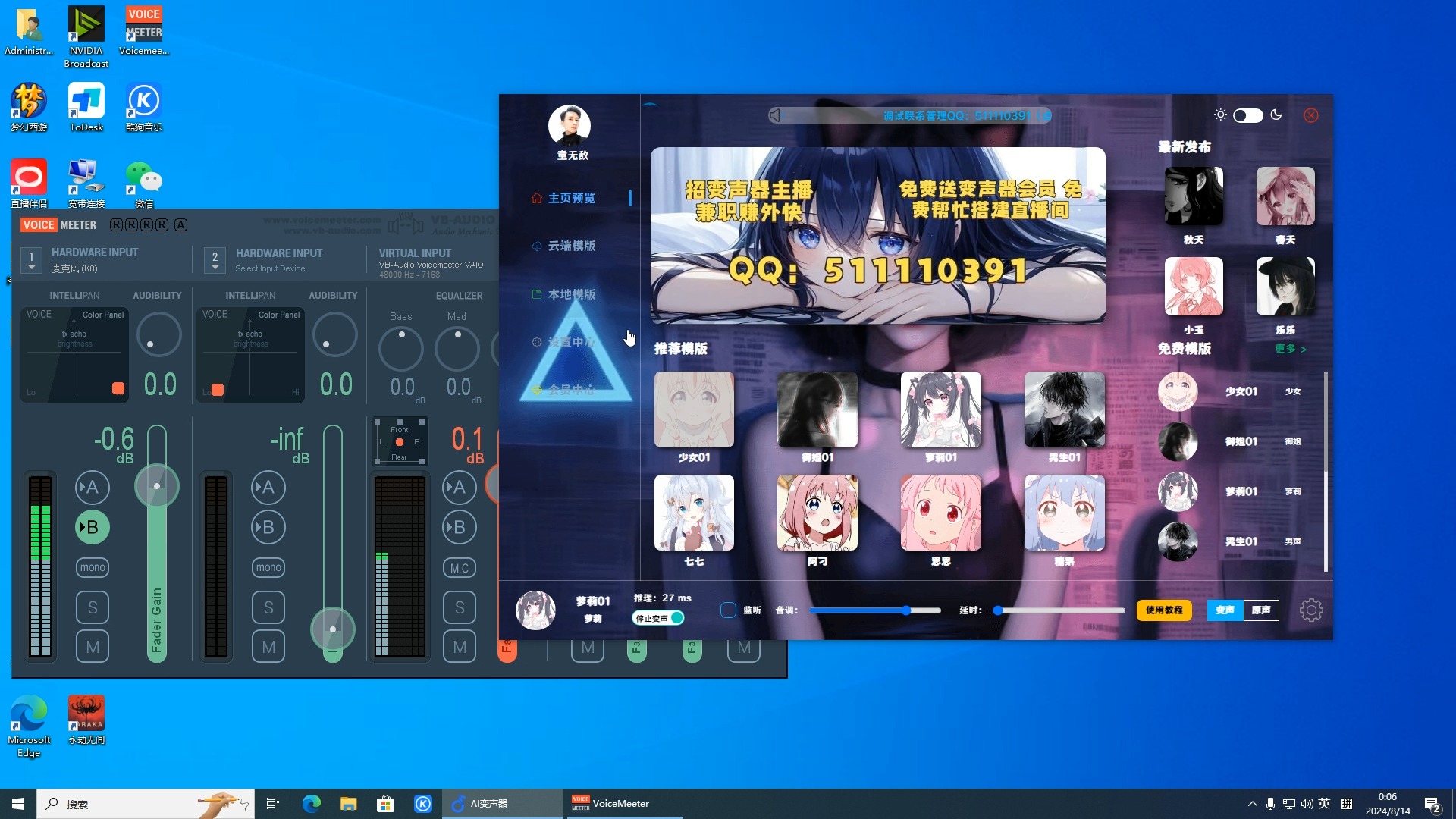Open the gear settings in voice changer bottom bar
1456x819 pixels.
tap(1311, 610)
